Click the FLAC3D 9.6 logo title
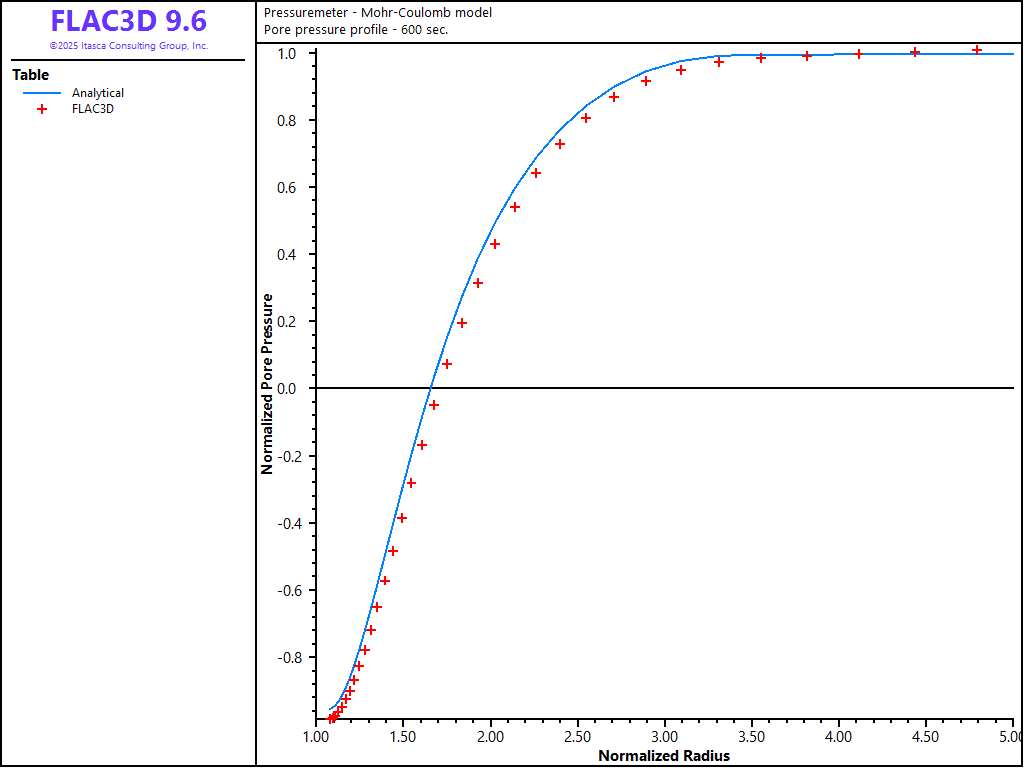The width and height of the screenshot is (1024, 768). pos(128,21)
